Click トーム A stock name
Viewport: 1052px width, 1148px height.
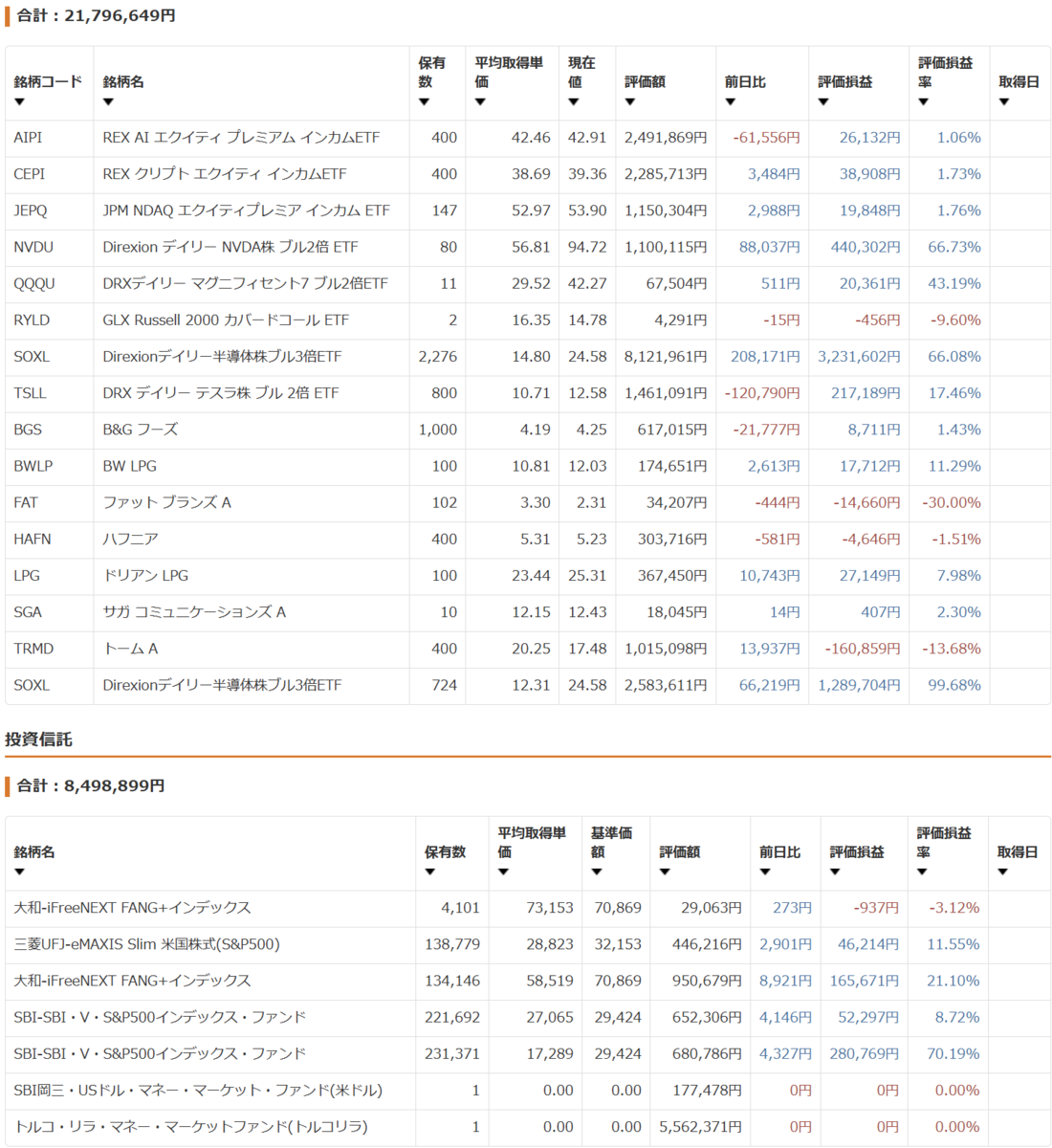(x=130, y=649)
